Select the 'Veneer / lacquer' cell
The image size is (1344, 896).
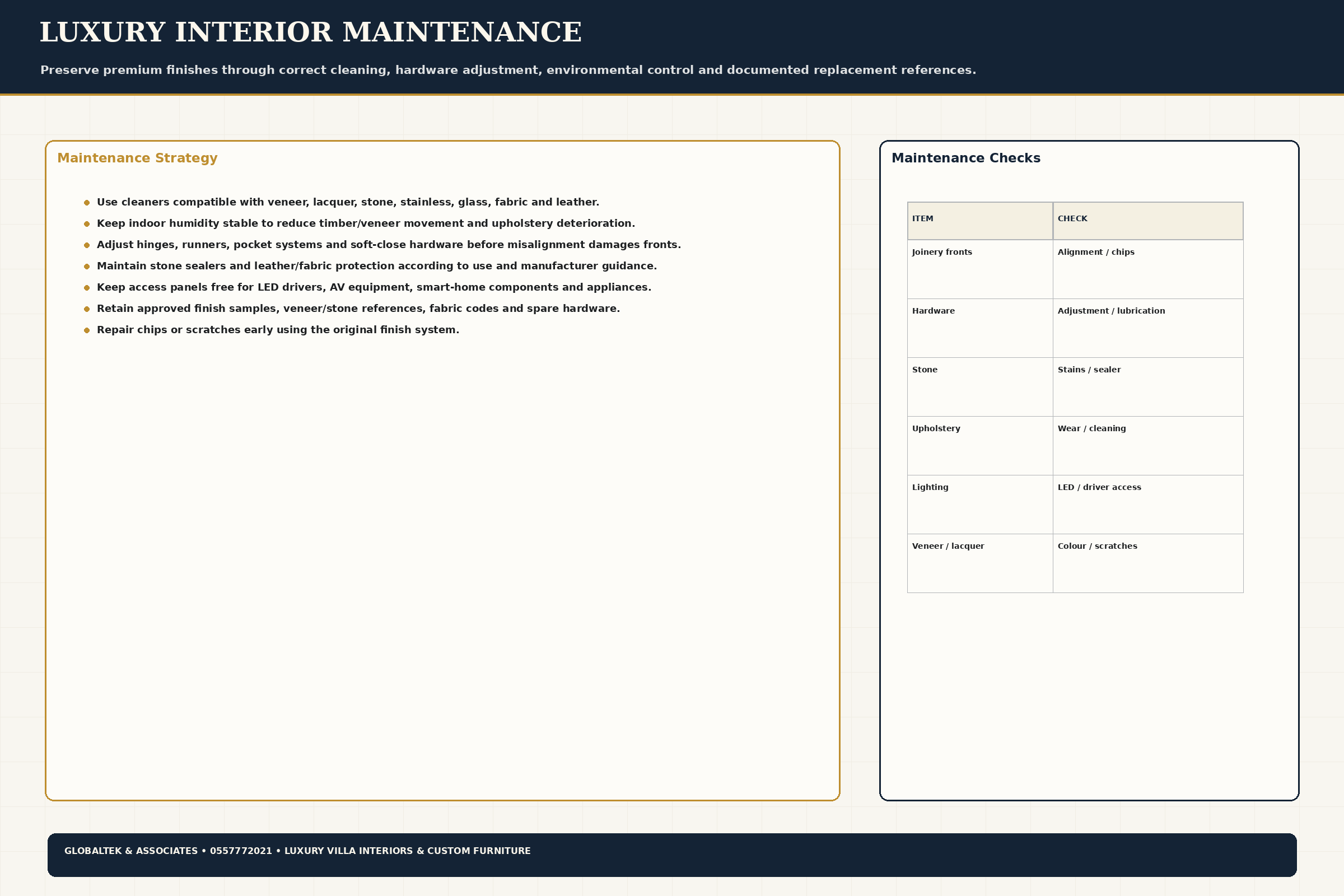click(980, 563)
